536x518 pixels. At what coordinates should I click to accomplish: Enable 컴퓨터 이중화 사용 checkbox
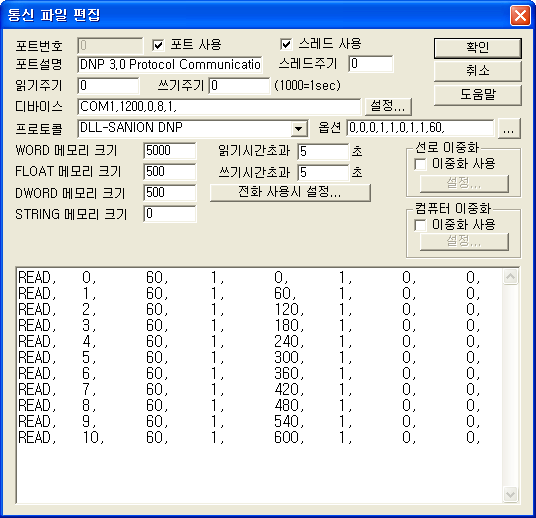[420, 225]
